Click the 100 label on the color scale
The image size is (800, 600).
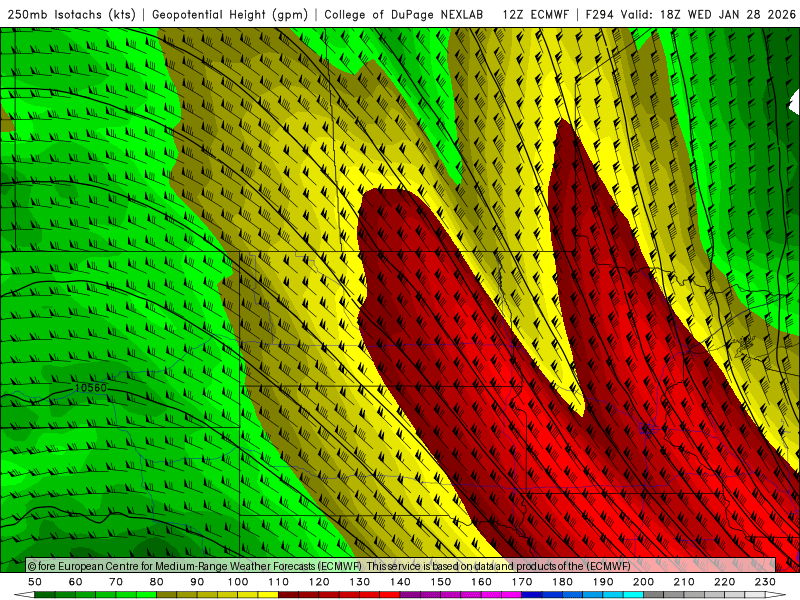(x=238, y=582)
